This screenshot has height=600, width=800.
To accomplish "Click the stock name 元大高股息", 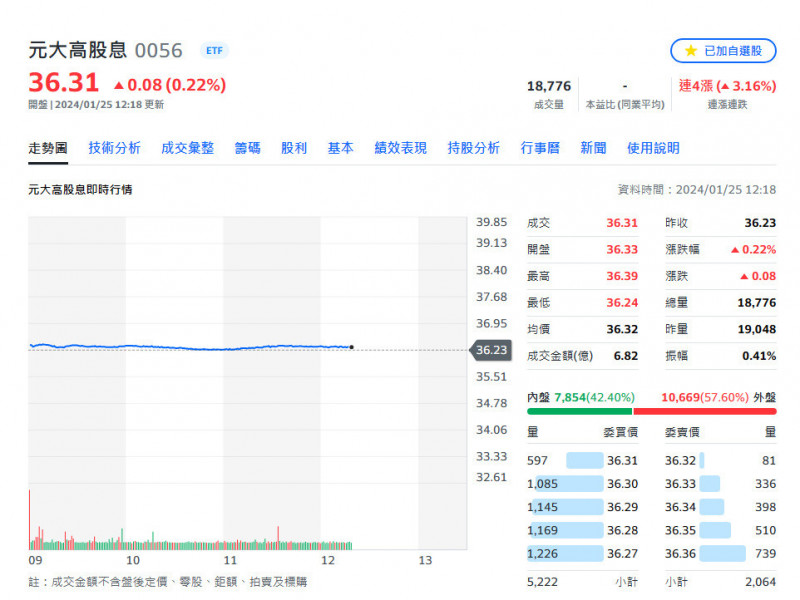I will (78, 51).
